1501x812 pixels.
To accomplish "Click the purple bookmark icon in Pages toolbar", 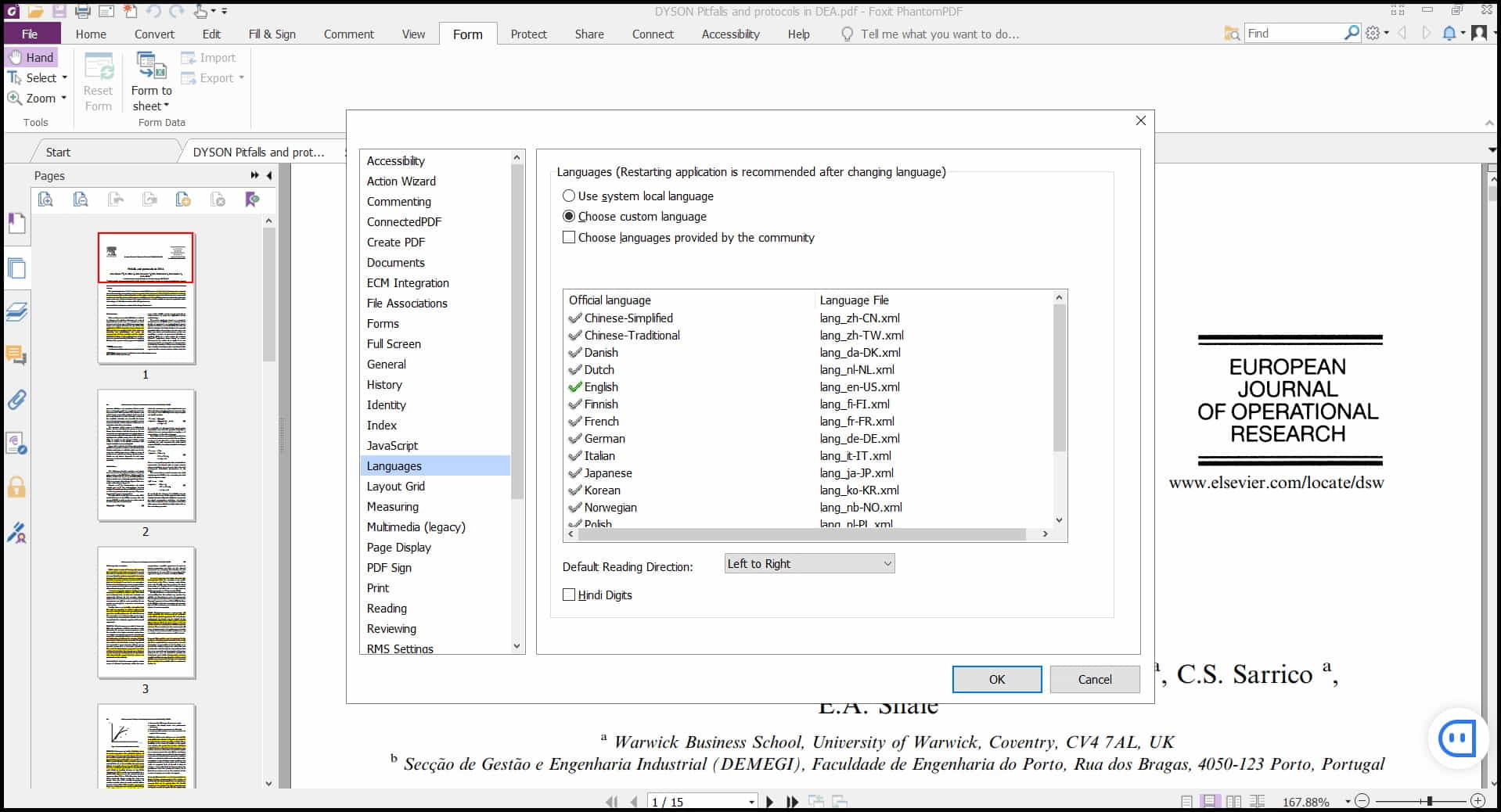I will pos(252,199).
